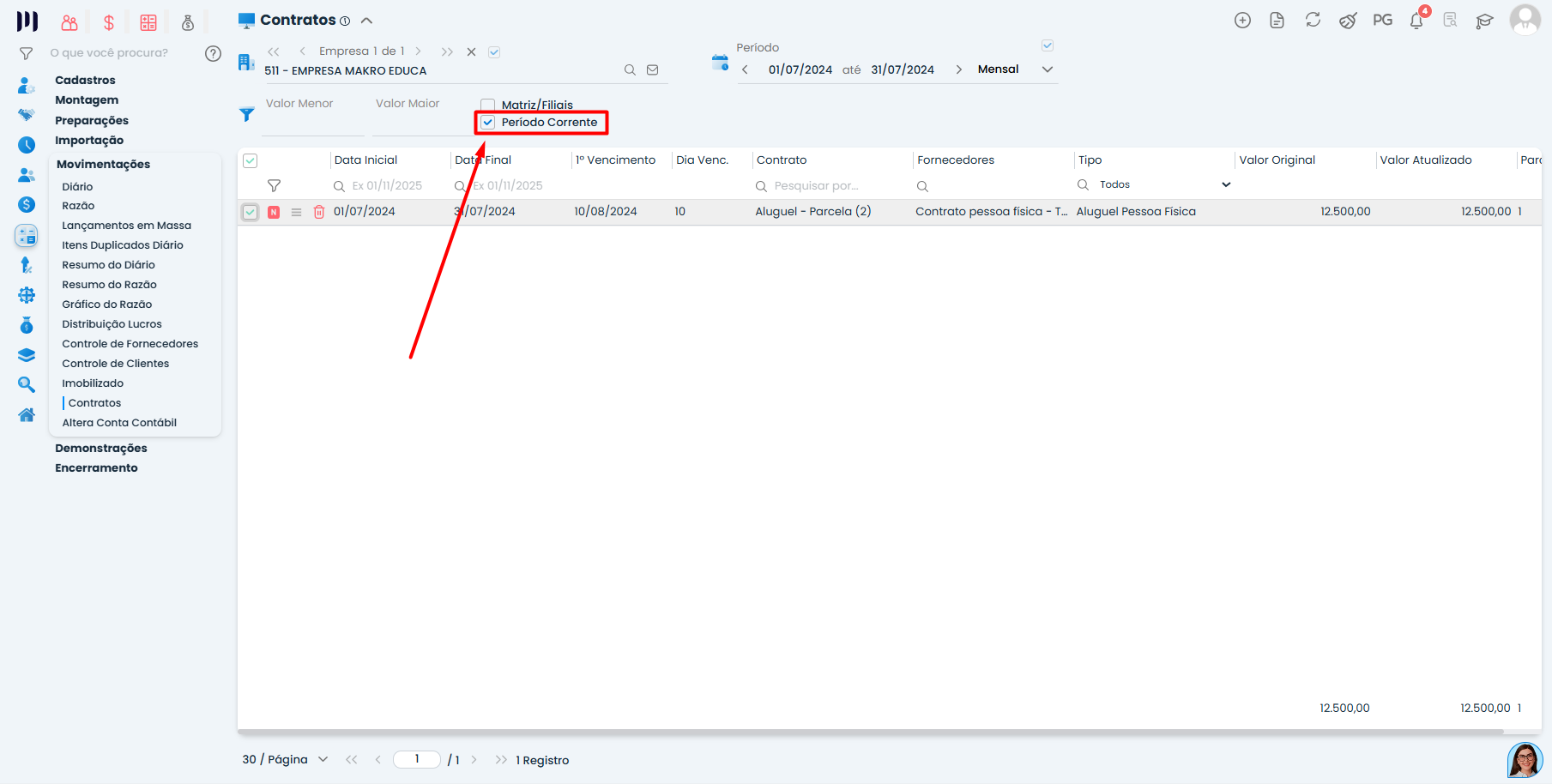Open the graduation cap learning icon
The height and width of the screenshot is (784, 1552).
(1485, 21)
